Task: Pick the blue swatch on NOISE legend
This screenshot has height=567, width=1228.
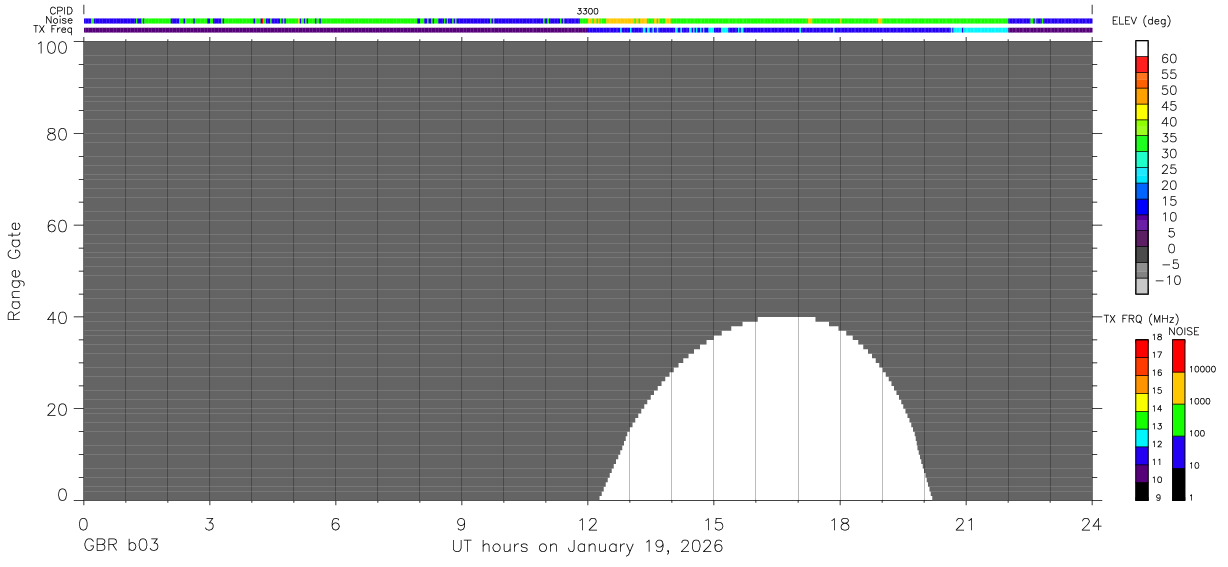Action: [1178, 452]
